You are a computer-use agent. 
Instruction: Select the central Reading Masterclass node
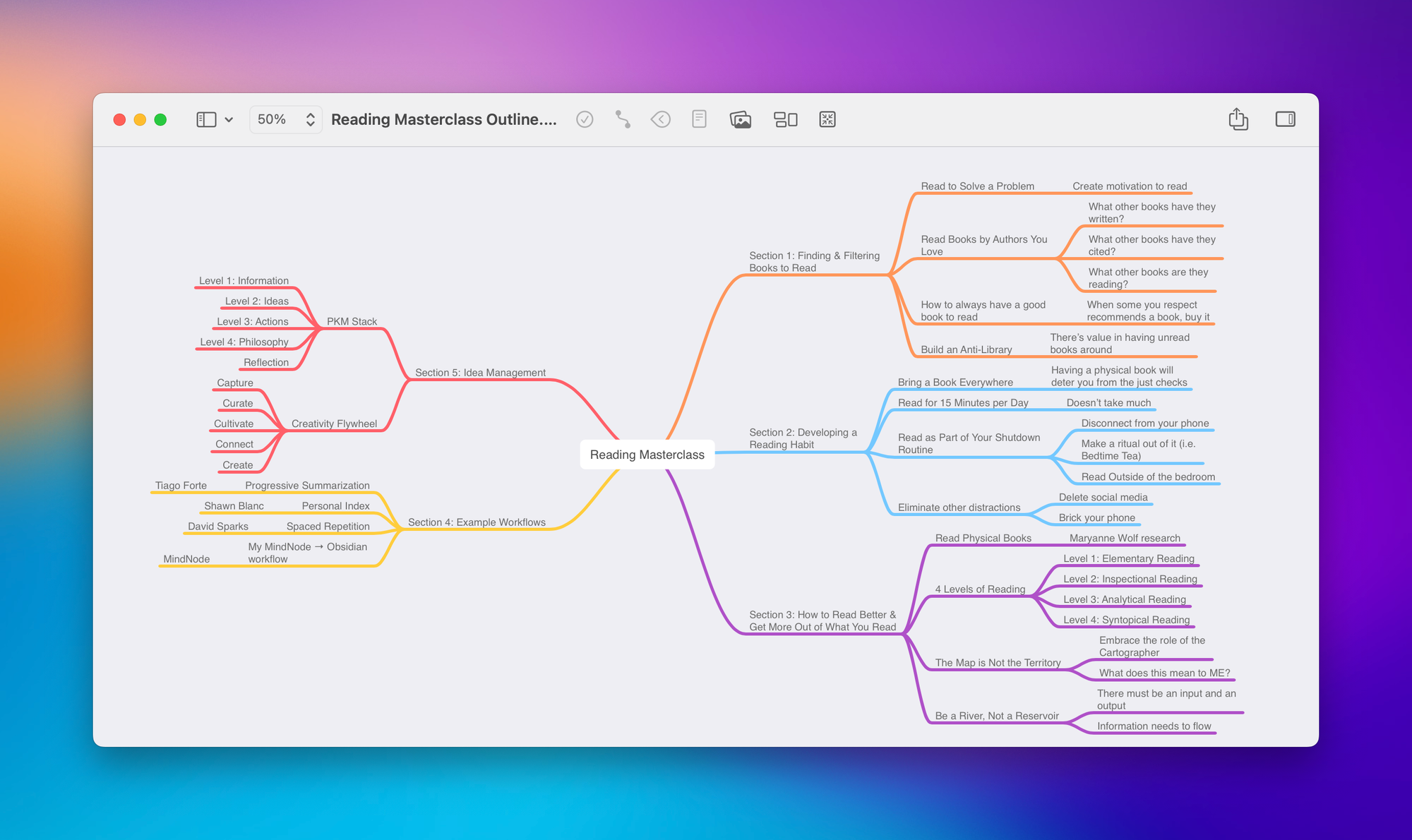(x=647, y=455)
